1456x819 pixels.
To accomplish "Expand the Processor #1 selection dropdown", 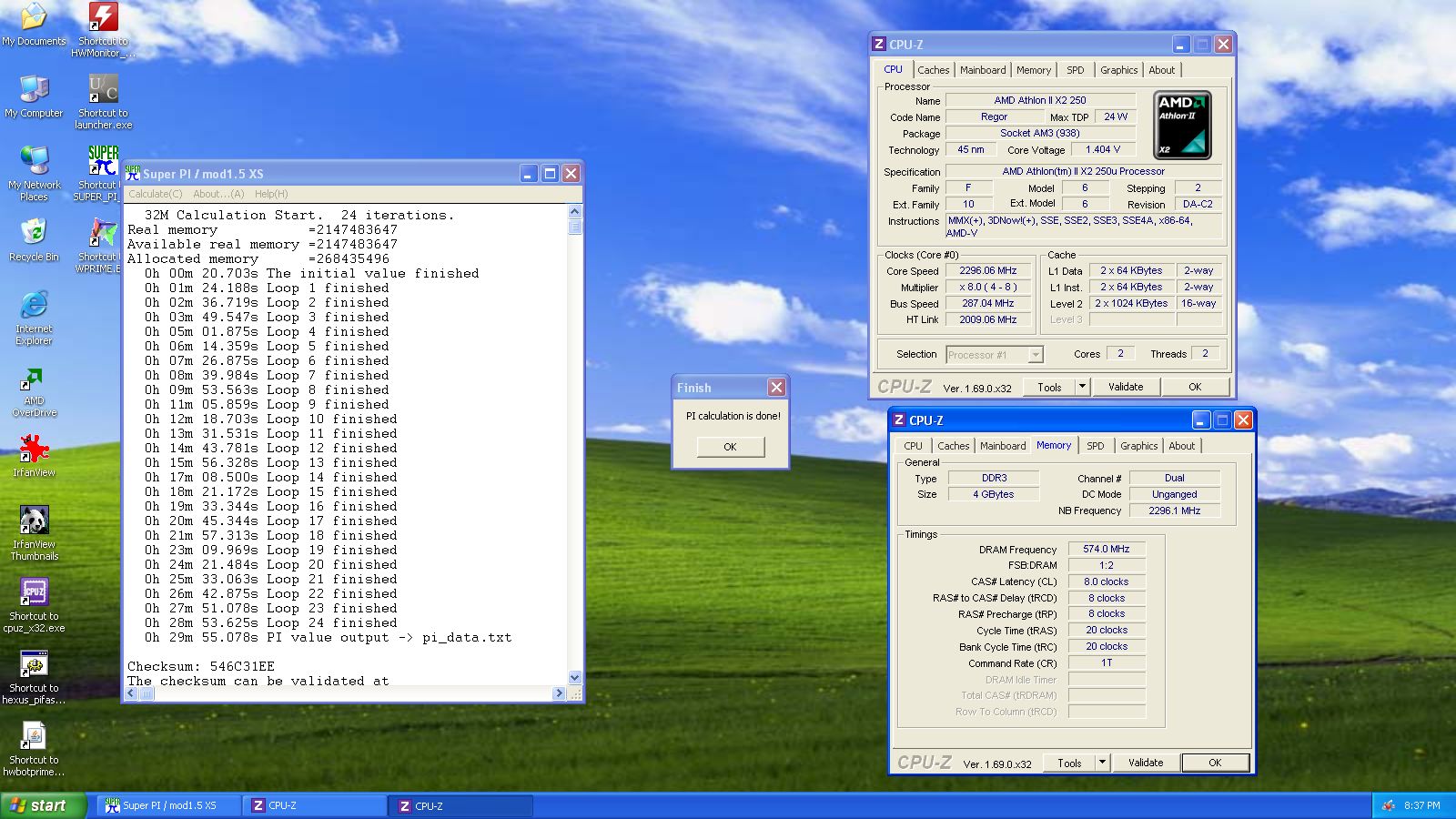I will click(1036, 355).
